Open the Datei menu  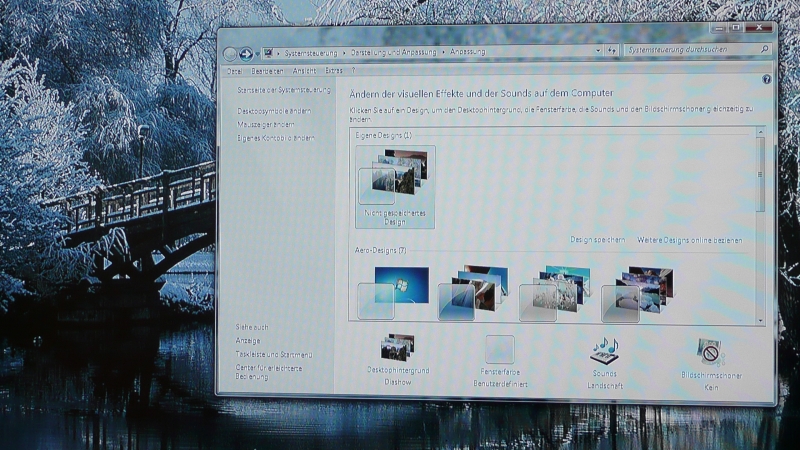[235, 71]
